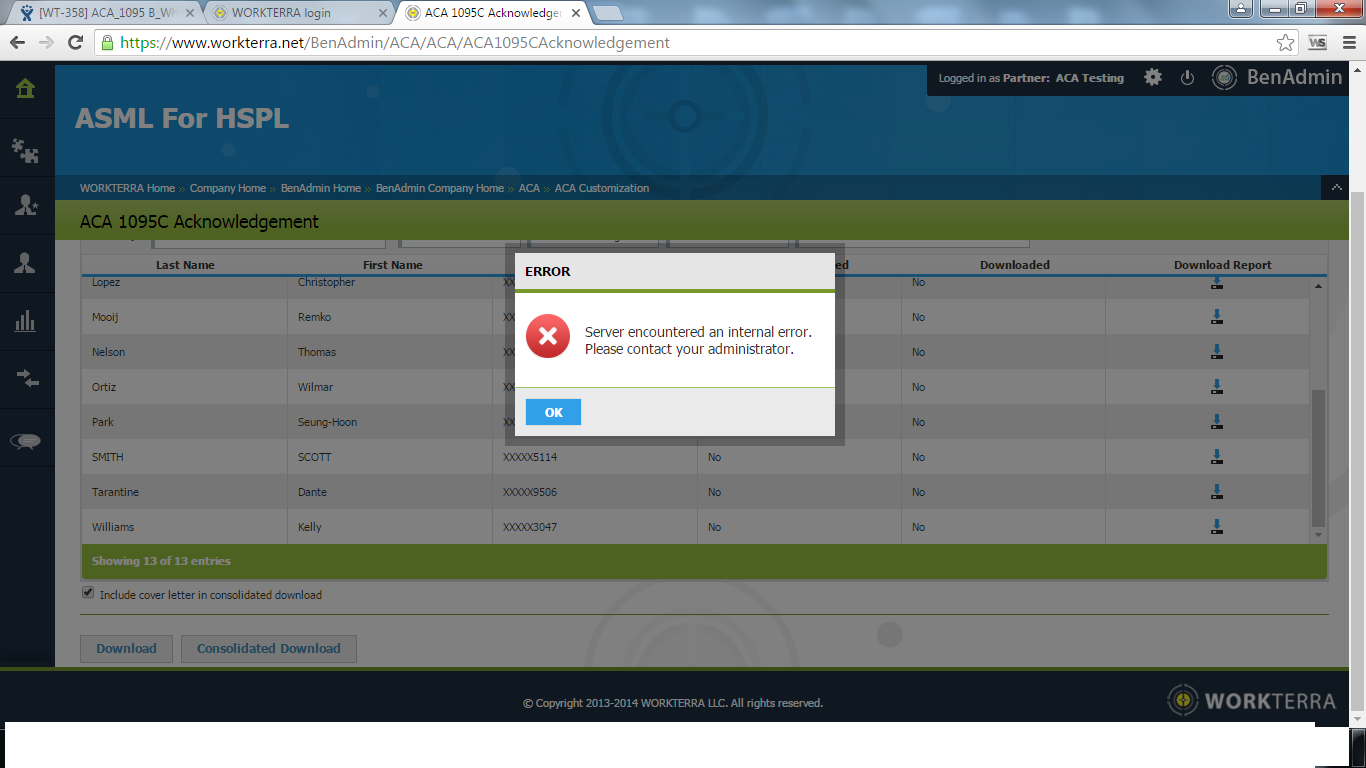The width and height of the screenshot is (1366, 768).
Task: Click browser reload page button
Action: click(75, 43)
